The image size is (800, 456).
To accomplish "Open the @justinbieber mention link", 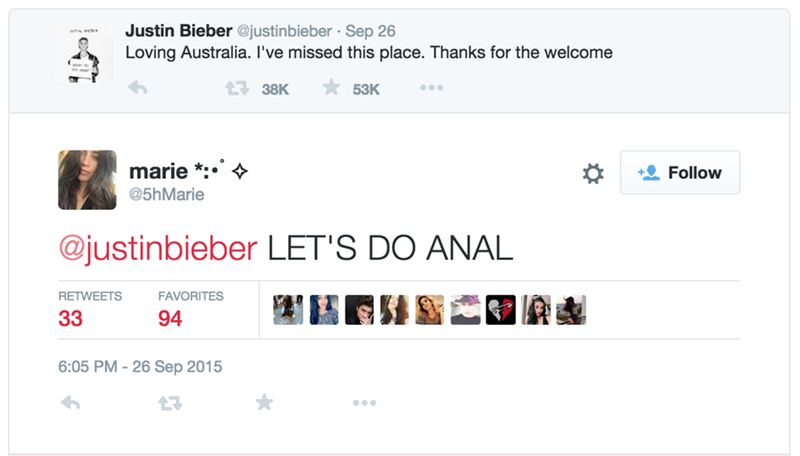I will click(160, 248).
